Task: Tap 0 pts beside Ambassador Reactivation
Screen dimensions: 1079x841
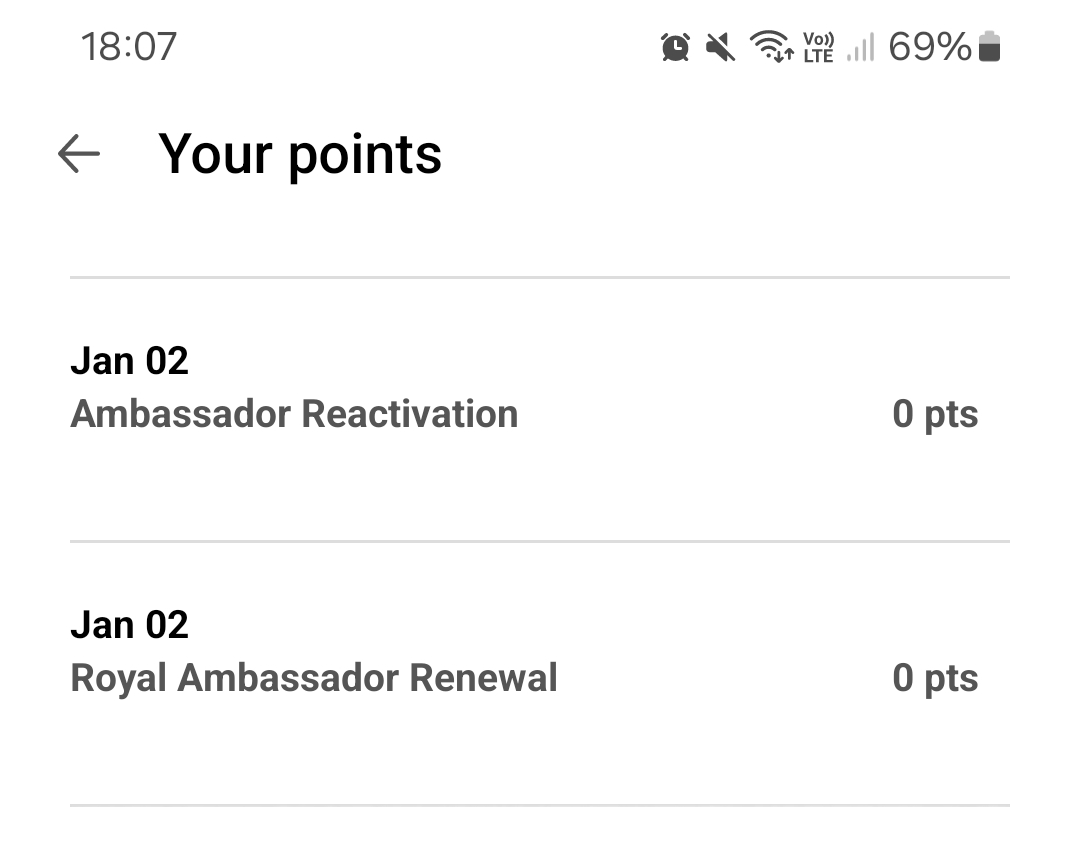Action: 935,414
